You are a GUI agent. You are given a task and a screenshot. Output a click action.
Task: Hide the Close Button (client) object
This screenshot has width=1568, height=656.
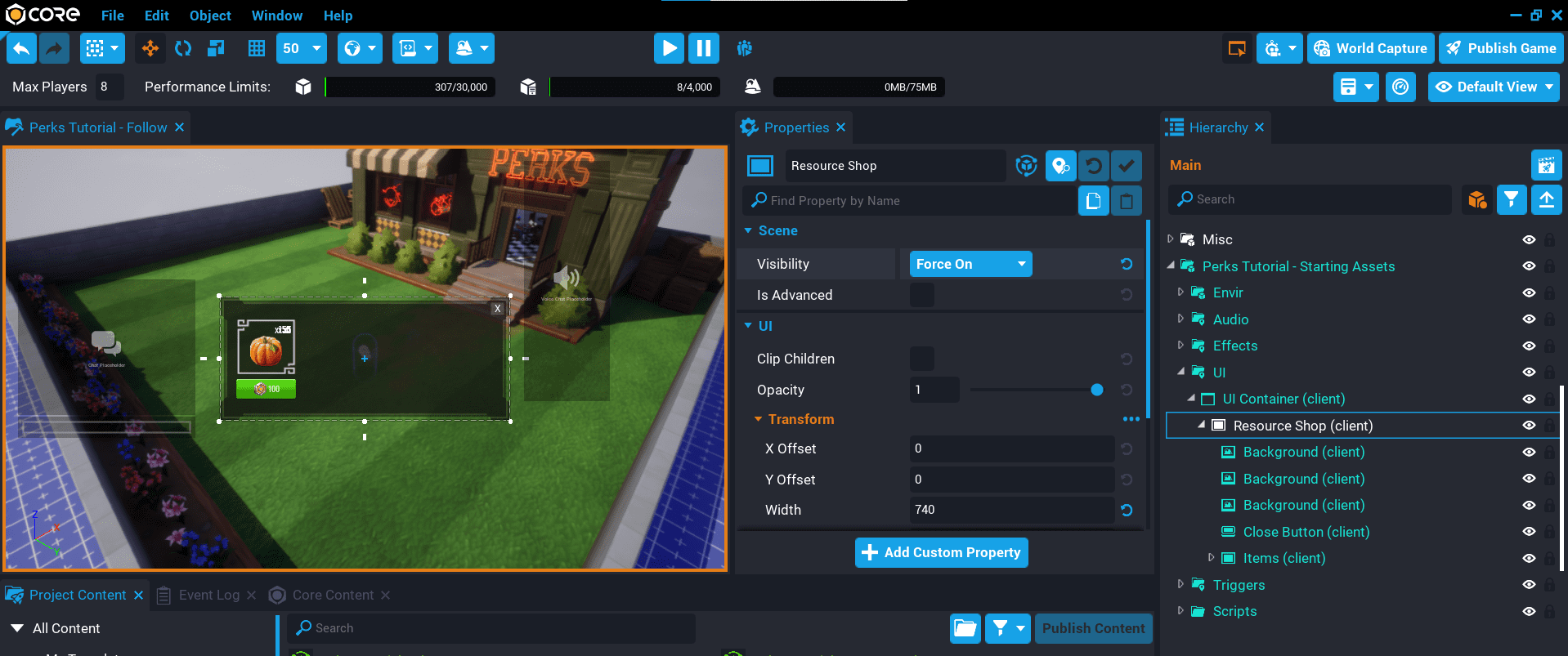(1529, 532)
